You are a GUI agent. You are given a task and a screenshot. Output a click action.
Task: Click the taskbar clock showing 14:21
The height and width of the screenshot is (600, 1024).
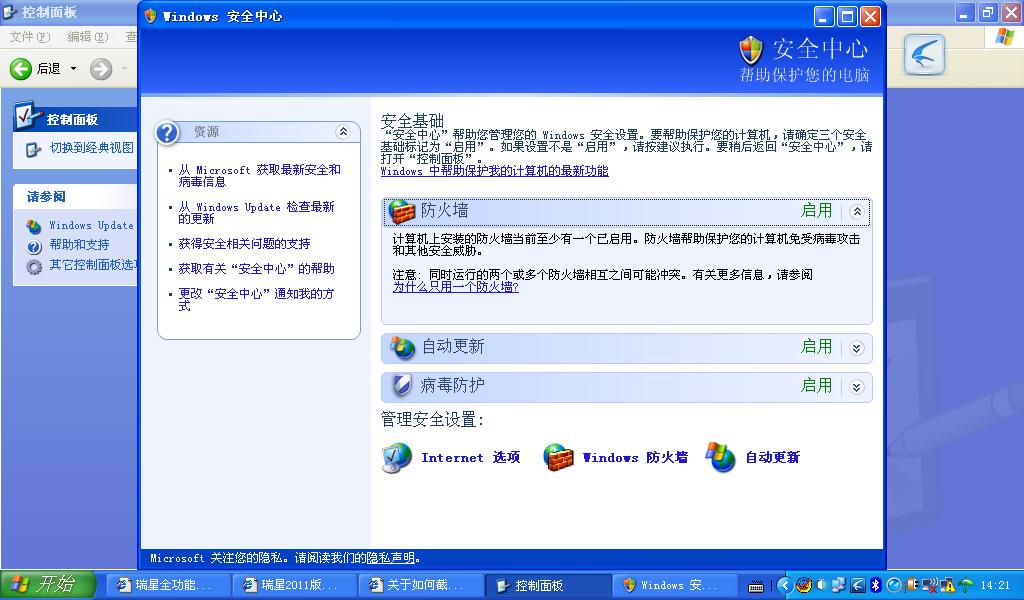click(995, 586)
